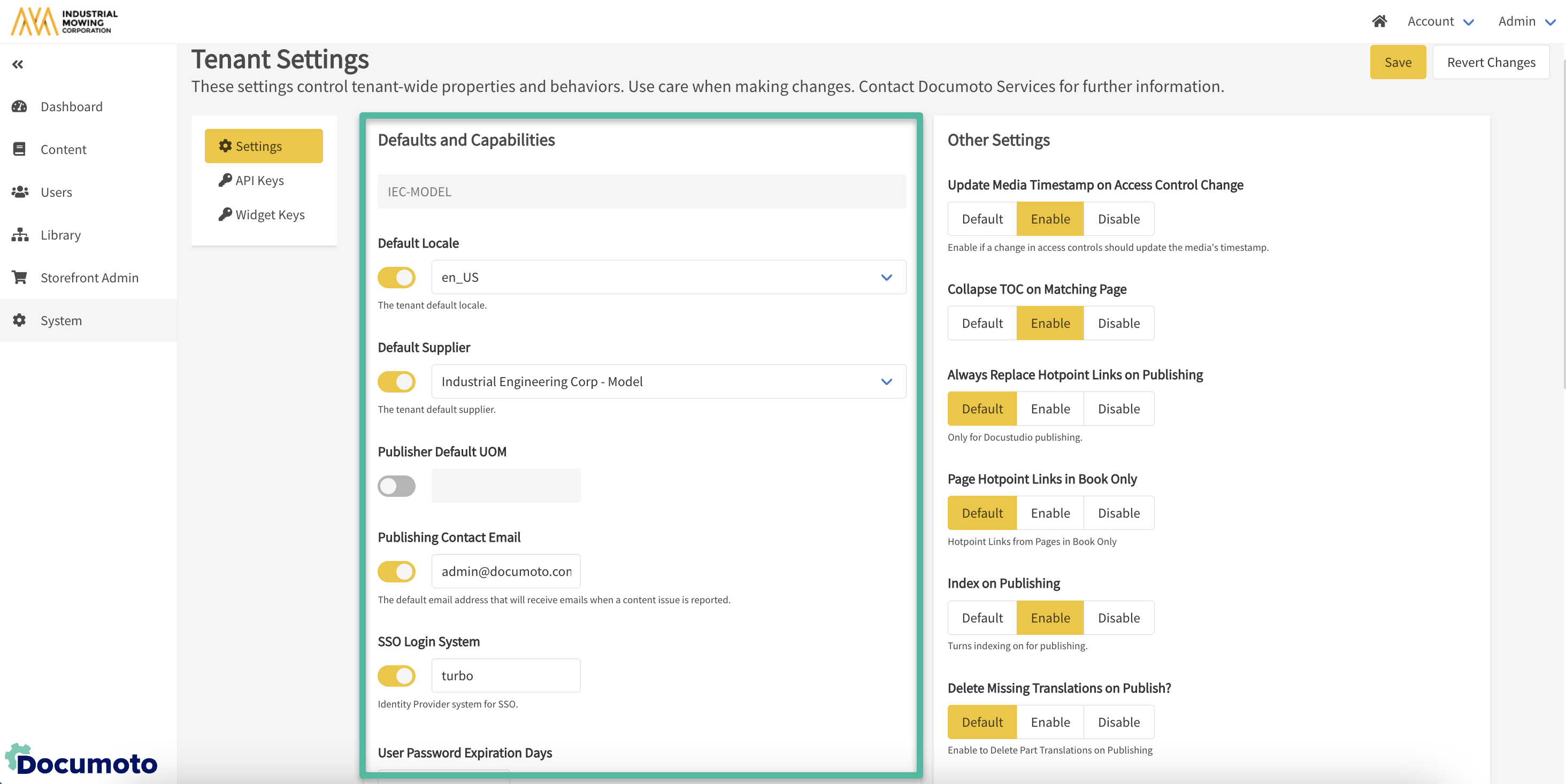The image size is (1566, 784).
Task: Click the Revert Changes button
Action: pos(1491,62)
